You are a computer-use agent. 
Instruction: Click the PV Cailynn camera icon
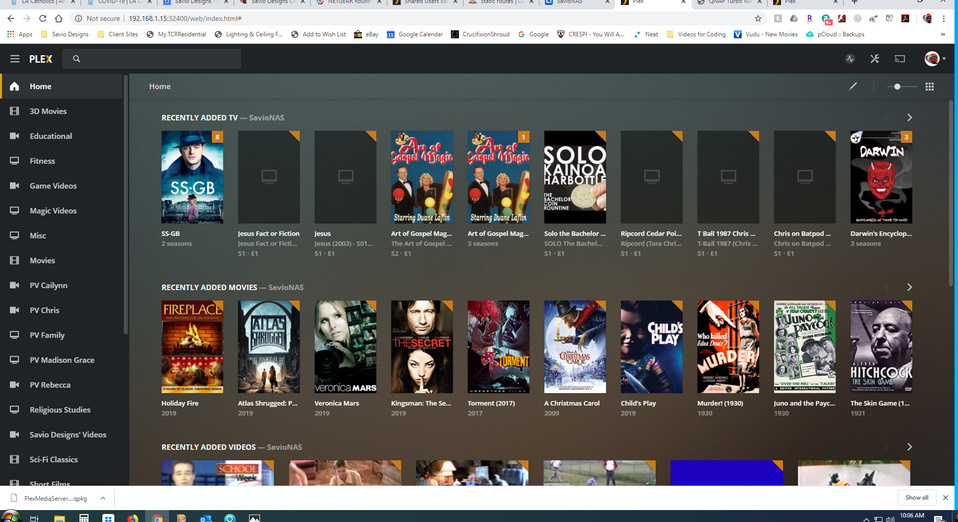15,285
